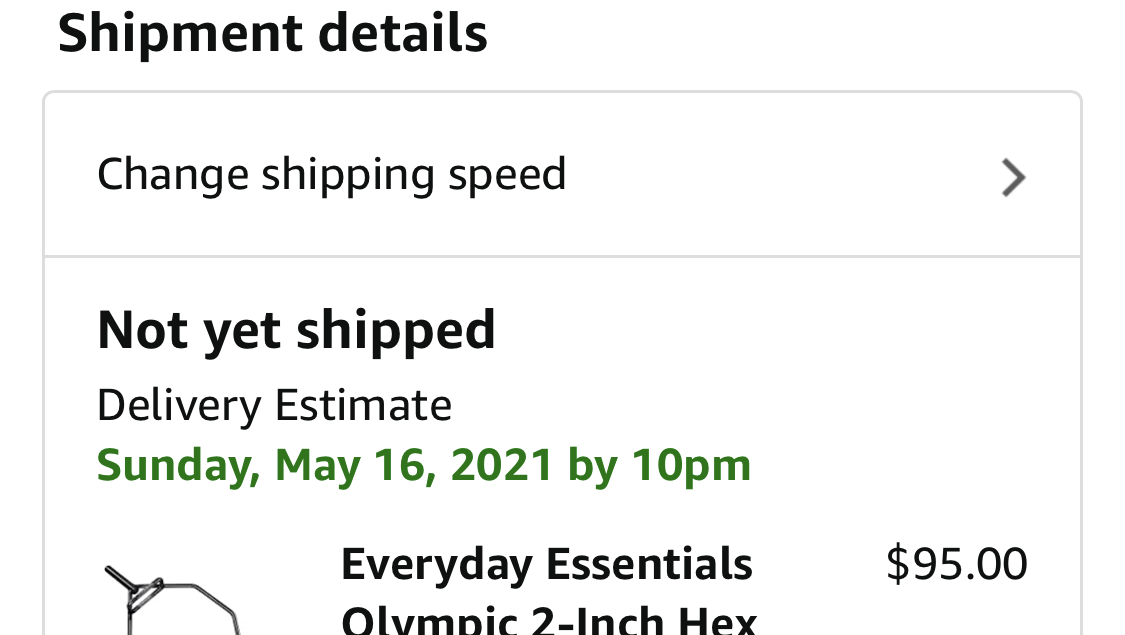Click the 'Estimate' word under shipped status
The width and height of the screenshot is (1125, 635).
364,405
